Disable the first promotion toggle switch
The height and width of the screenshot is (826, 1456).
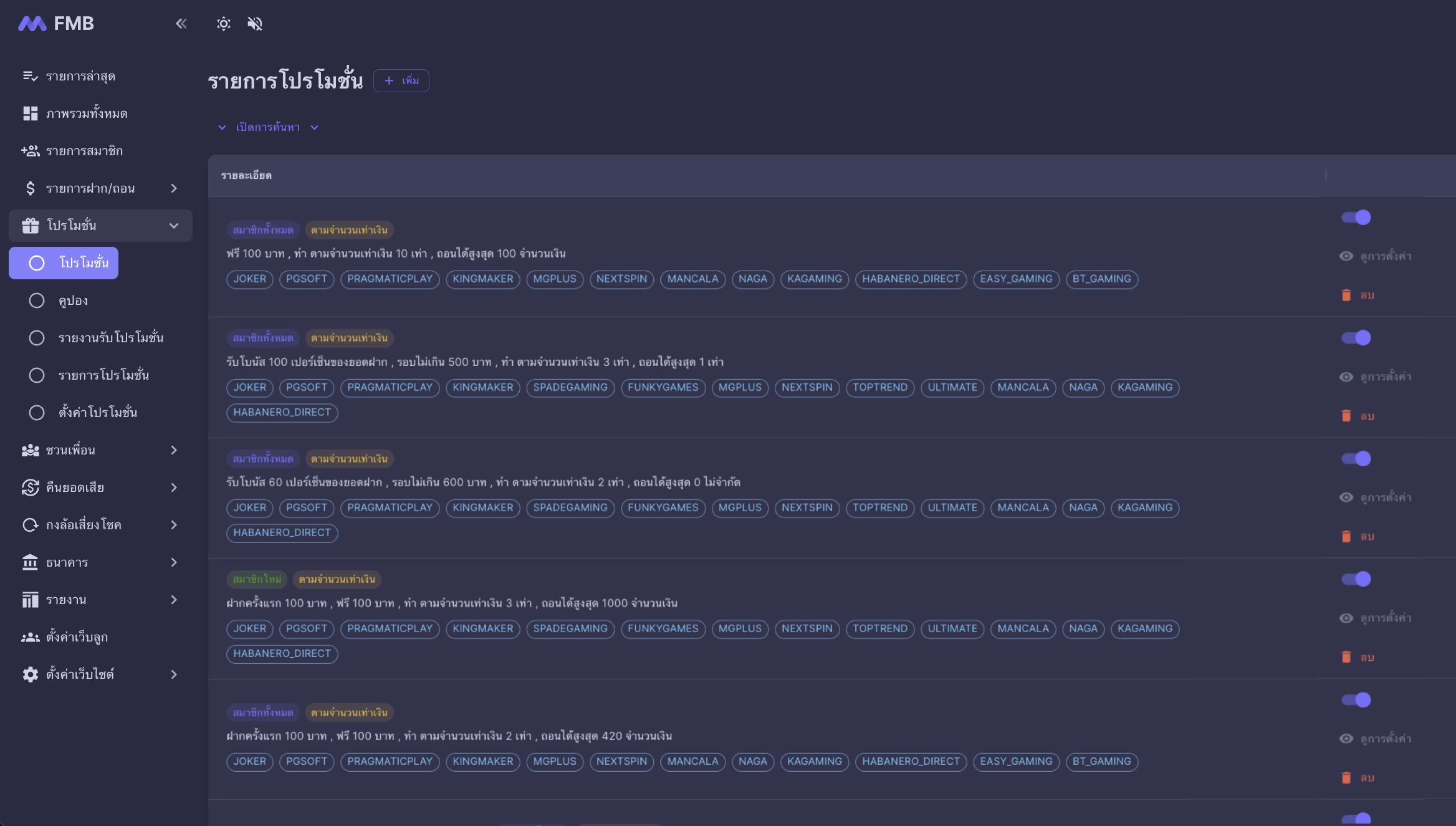click(1356, 217)
